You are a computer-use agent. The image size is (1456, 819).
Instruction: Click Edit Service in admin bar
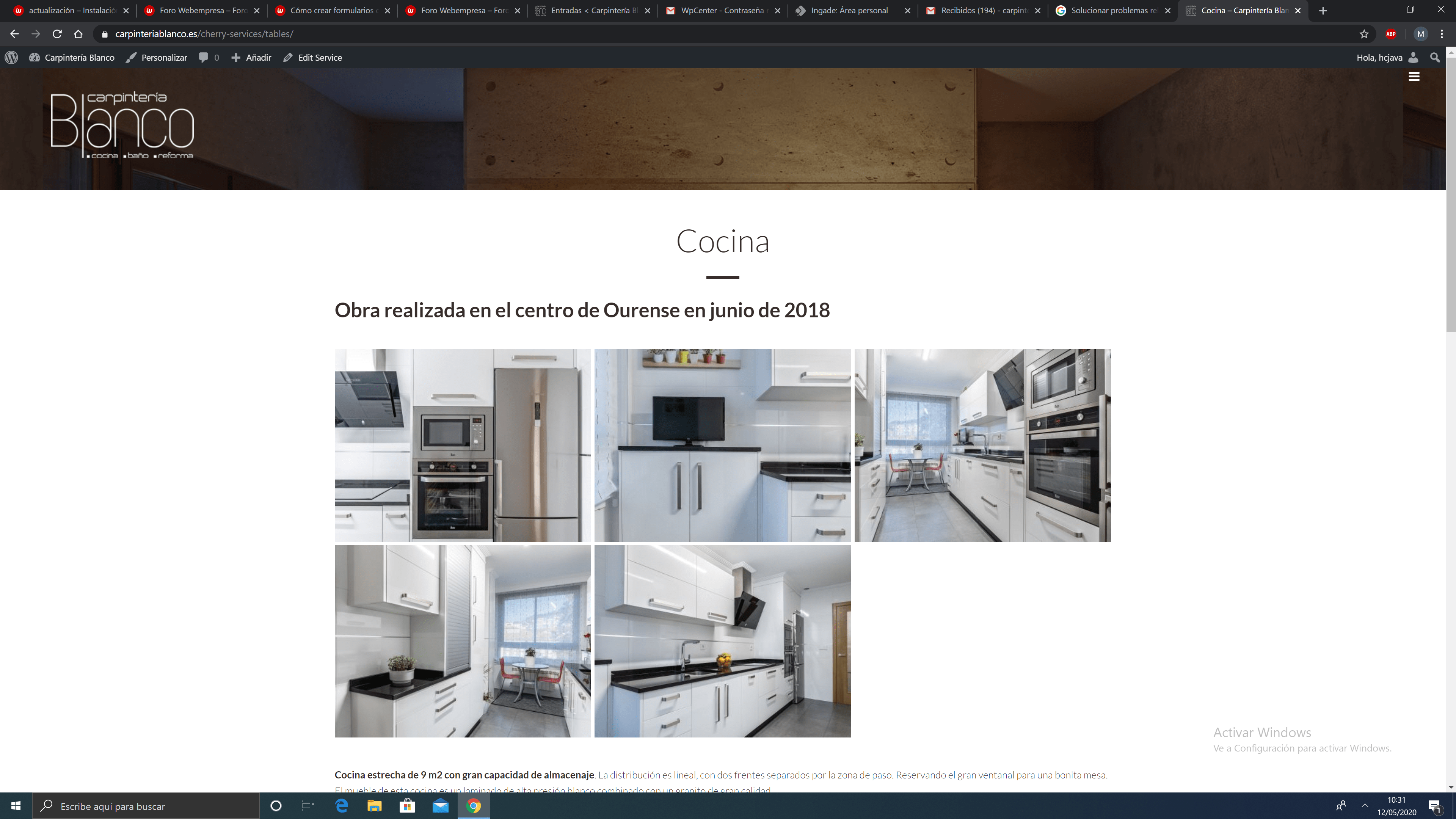pos(312,58)
